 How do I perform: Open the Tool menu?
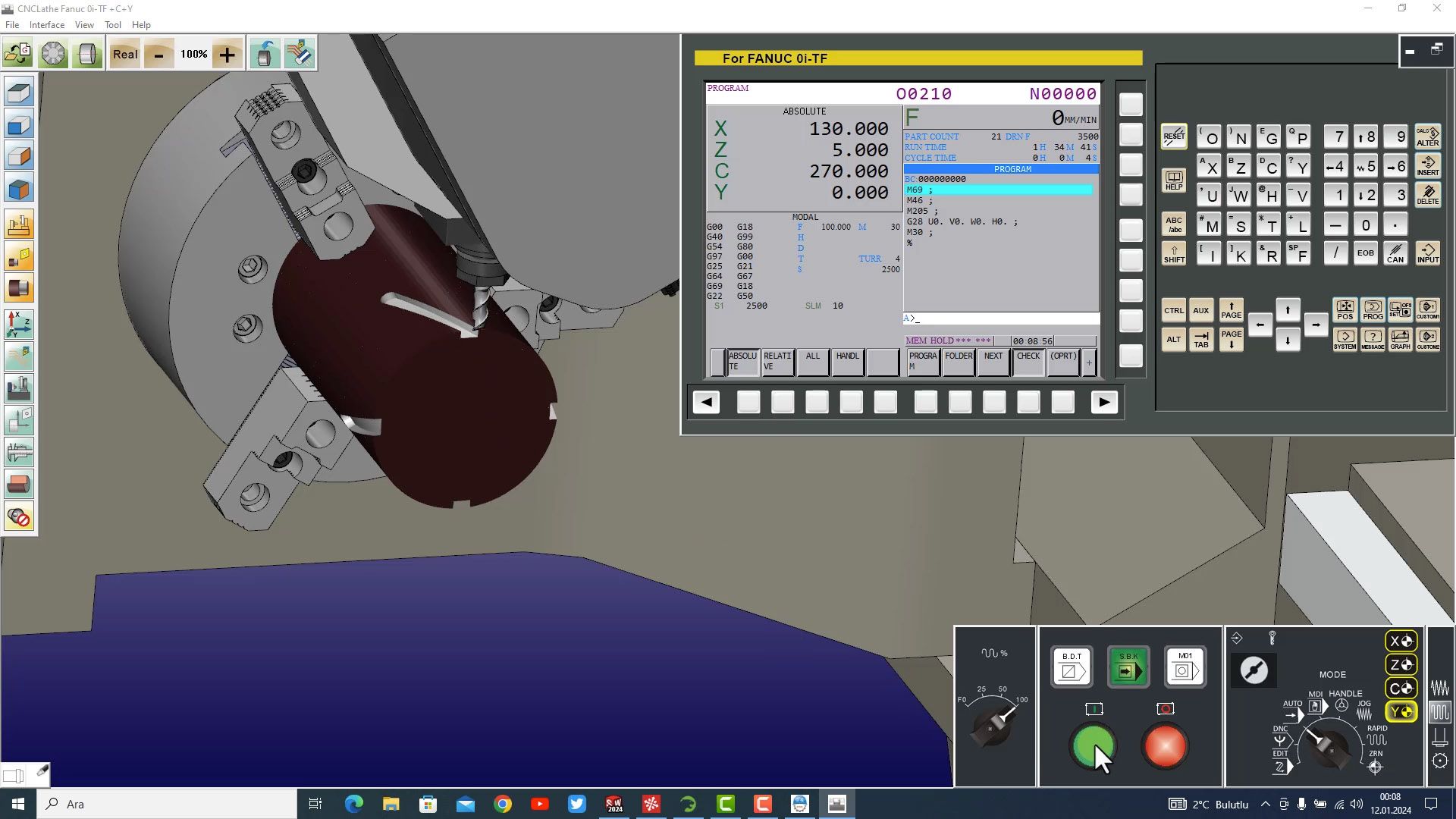pyautogui.click(x=113, y=24)
